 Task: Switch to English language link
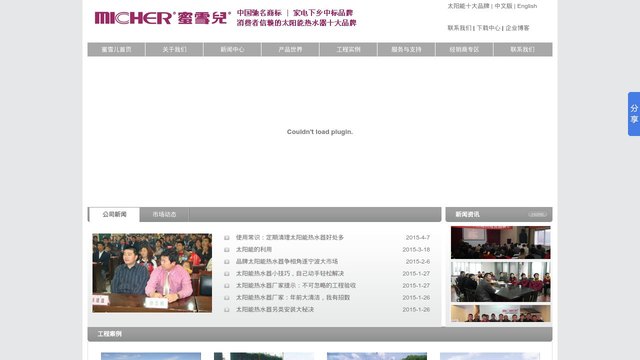click(527, 6)
